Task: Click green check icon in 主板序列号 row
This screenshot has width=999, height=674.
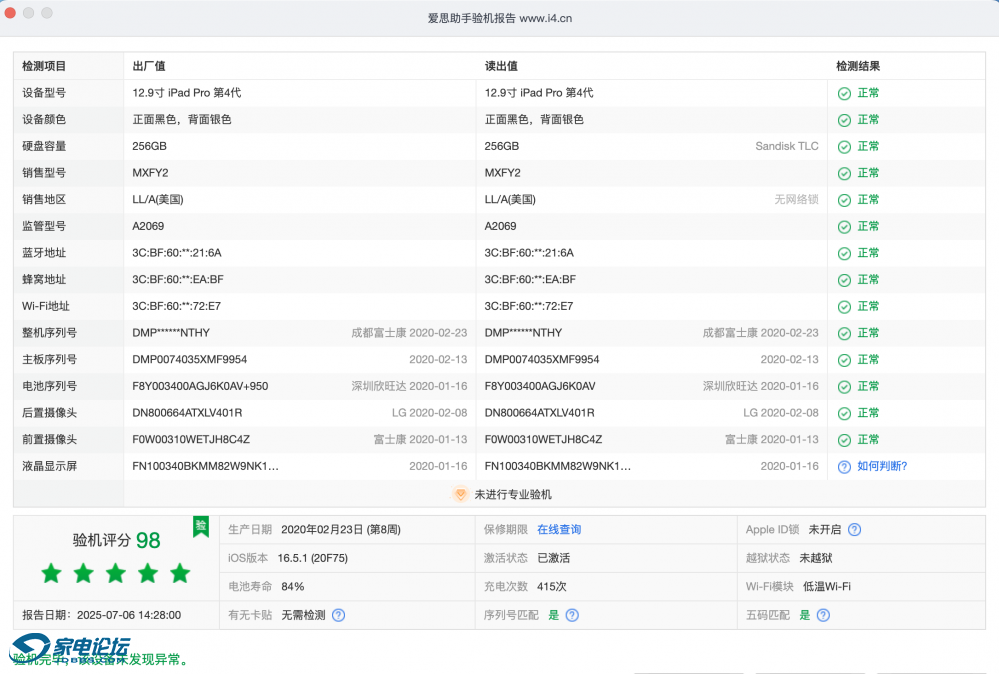Action: point(844,361)
